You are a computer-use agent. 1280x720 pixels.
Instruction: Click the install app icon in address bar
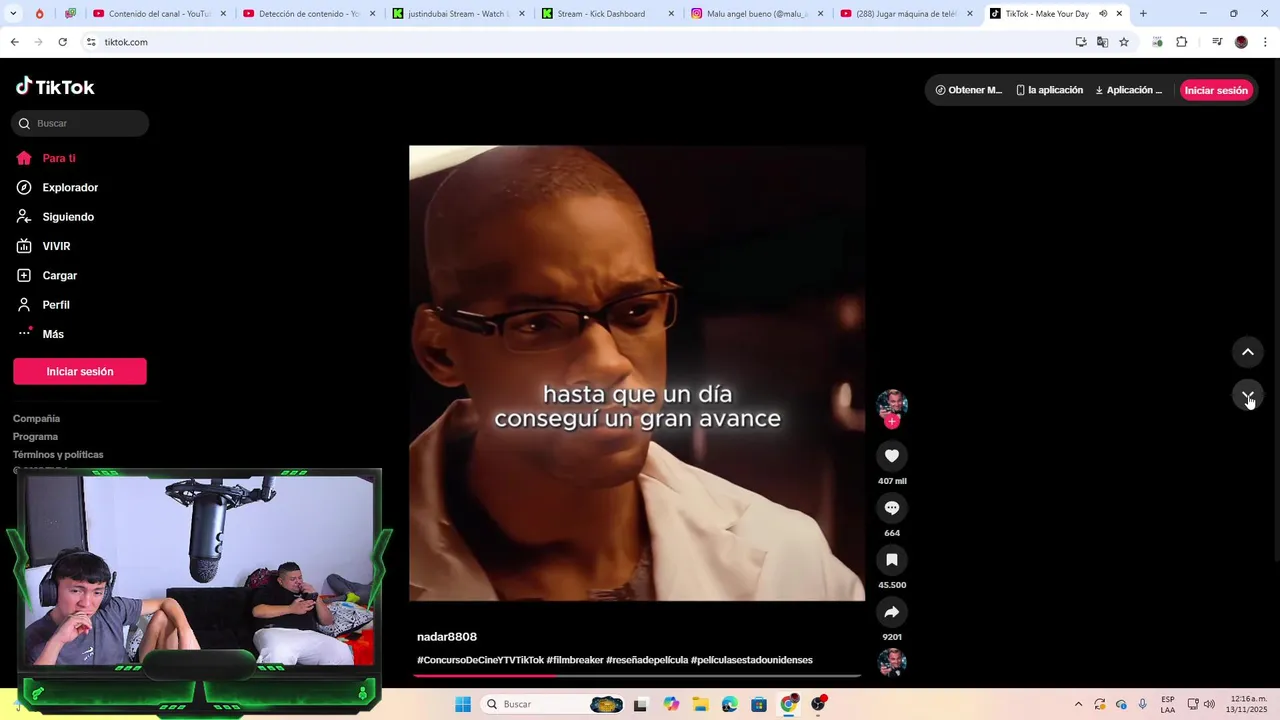(1081, 42)
